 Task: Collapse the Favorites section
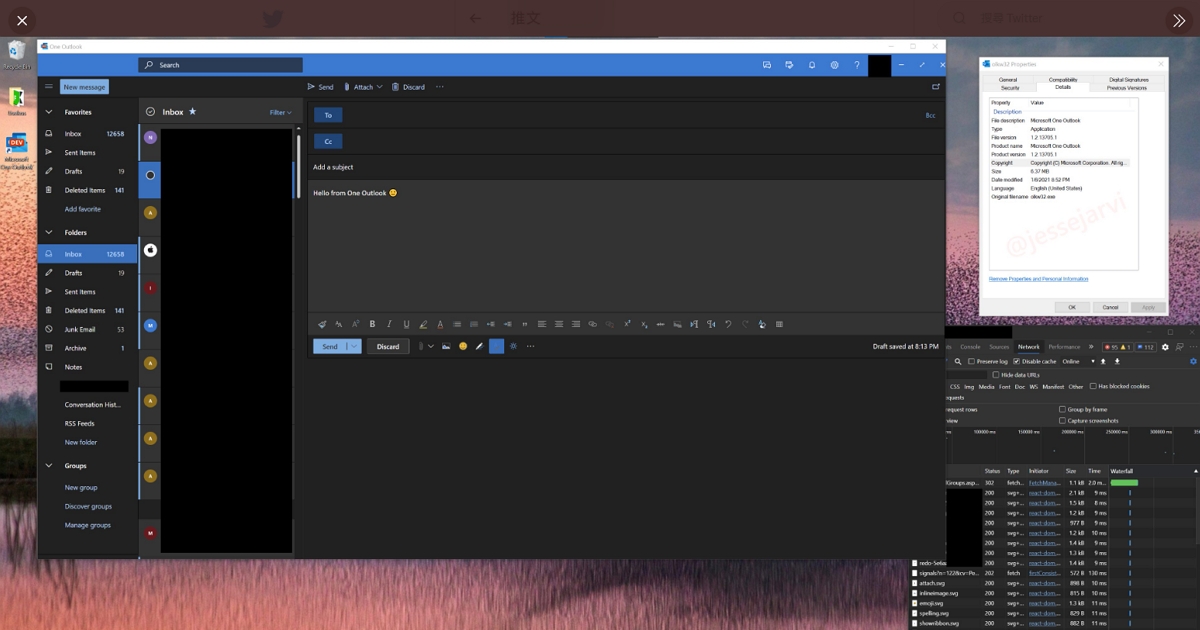pyautogui.click(x=48, y=113)
